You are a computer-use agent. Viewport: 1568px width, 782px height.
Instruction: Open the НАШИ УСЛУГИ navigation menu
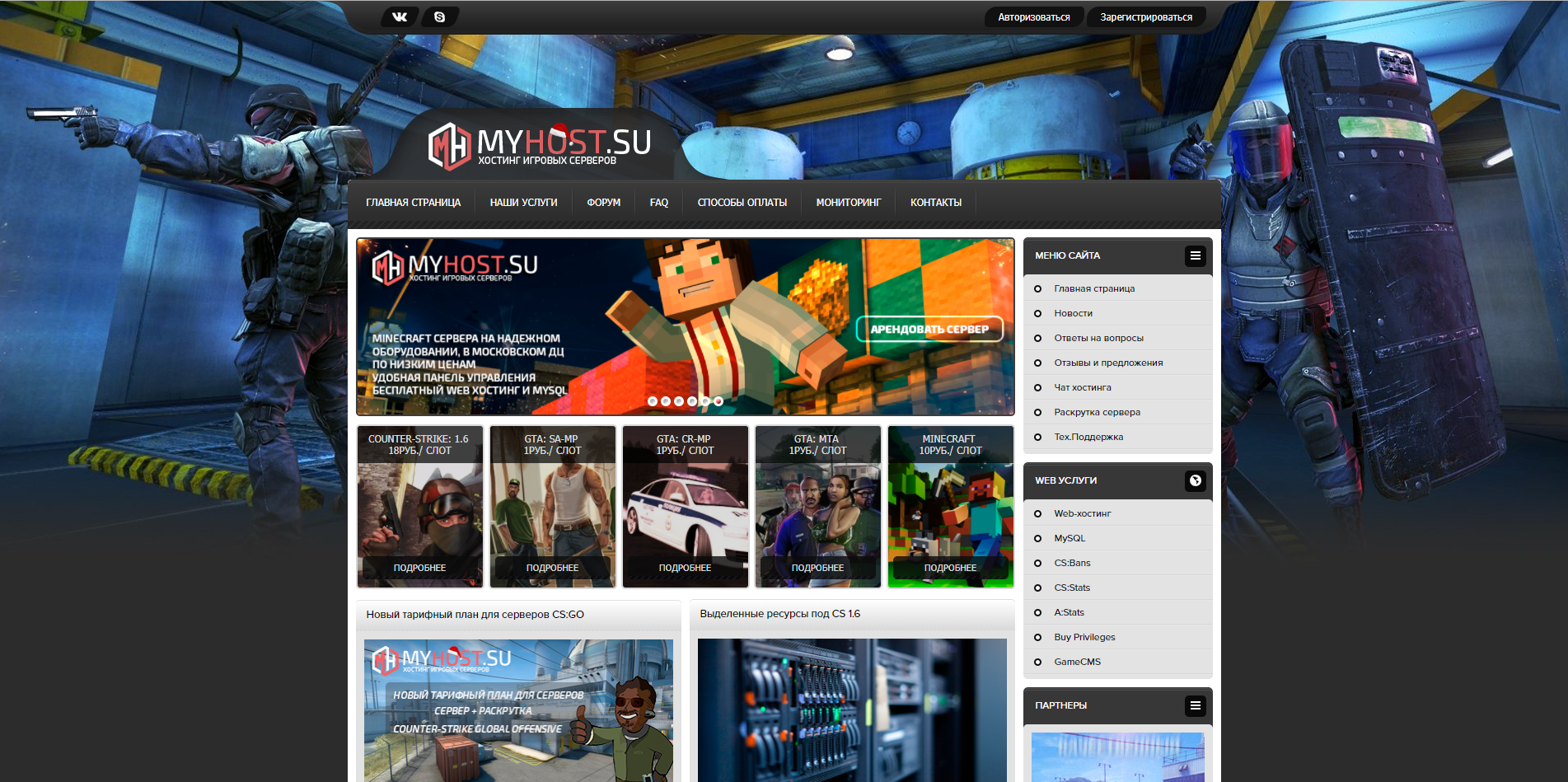[x=523, y=203]
